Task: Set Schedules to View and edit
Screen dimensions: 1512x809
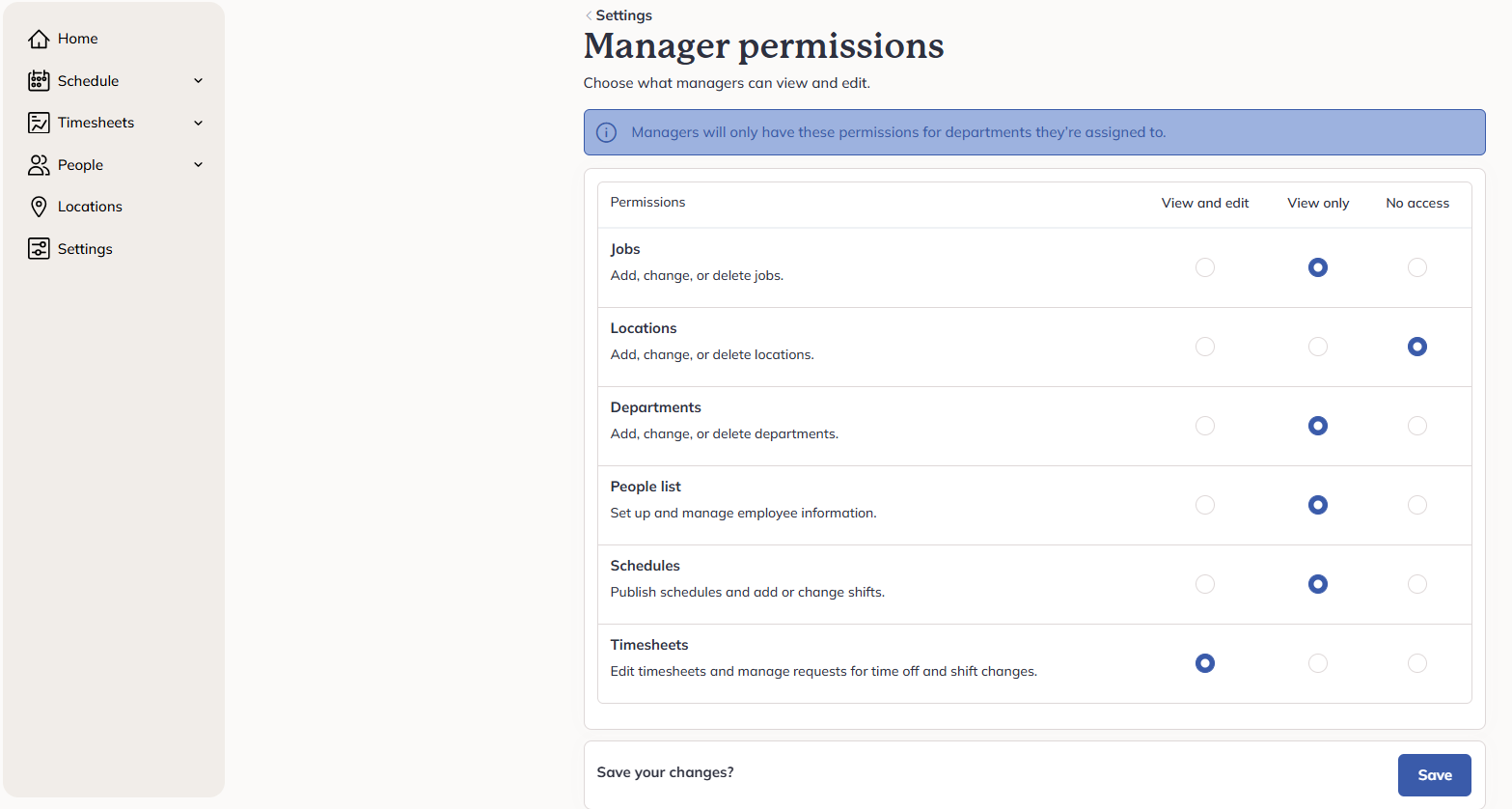Action: click(1205, 584)
